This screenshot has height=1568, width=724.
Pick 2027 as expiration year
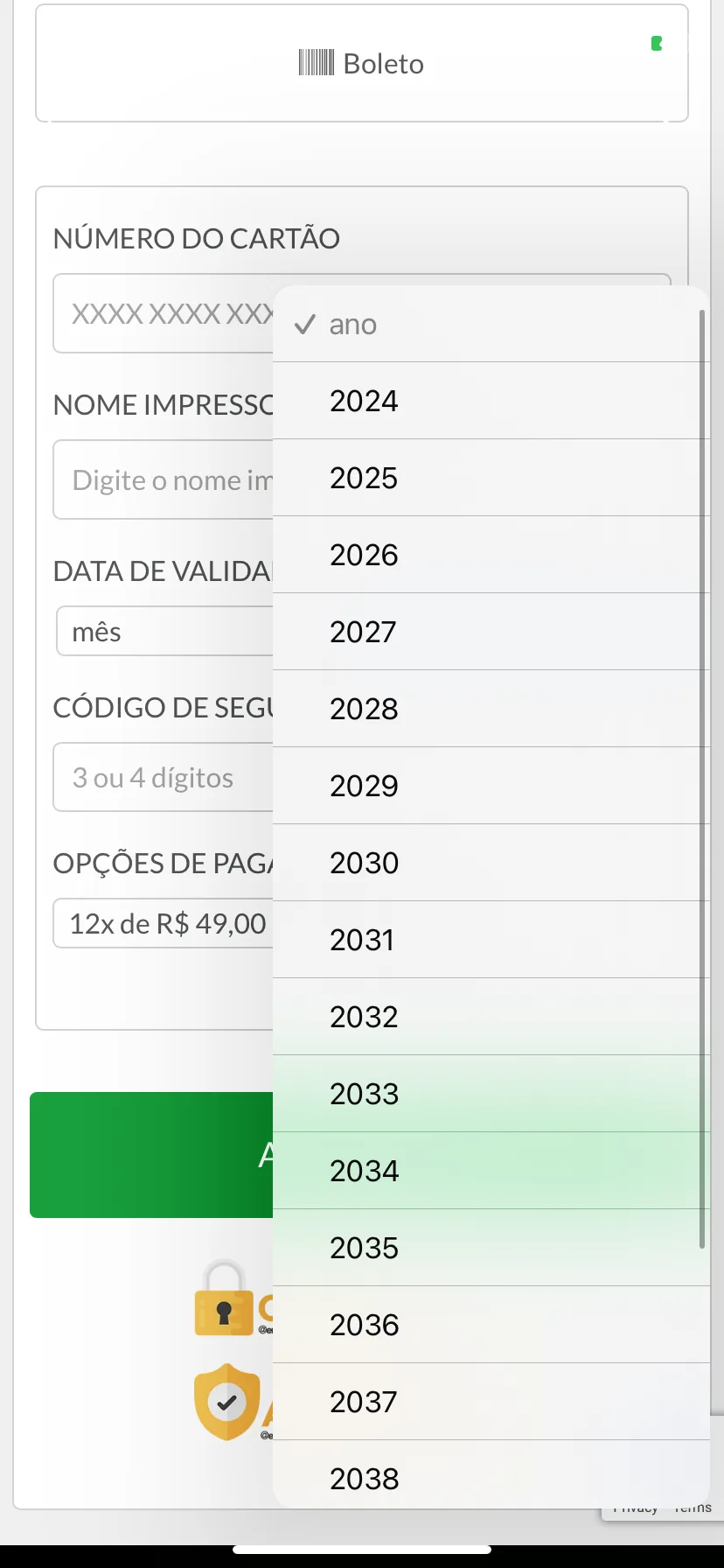click(491, 632)
